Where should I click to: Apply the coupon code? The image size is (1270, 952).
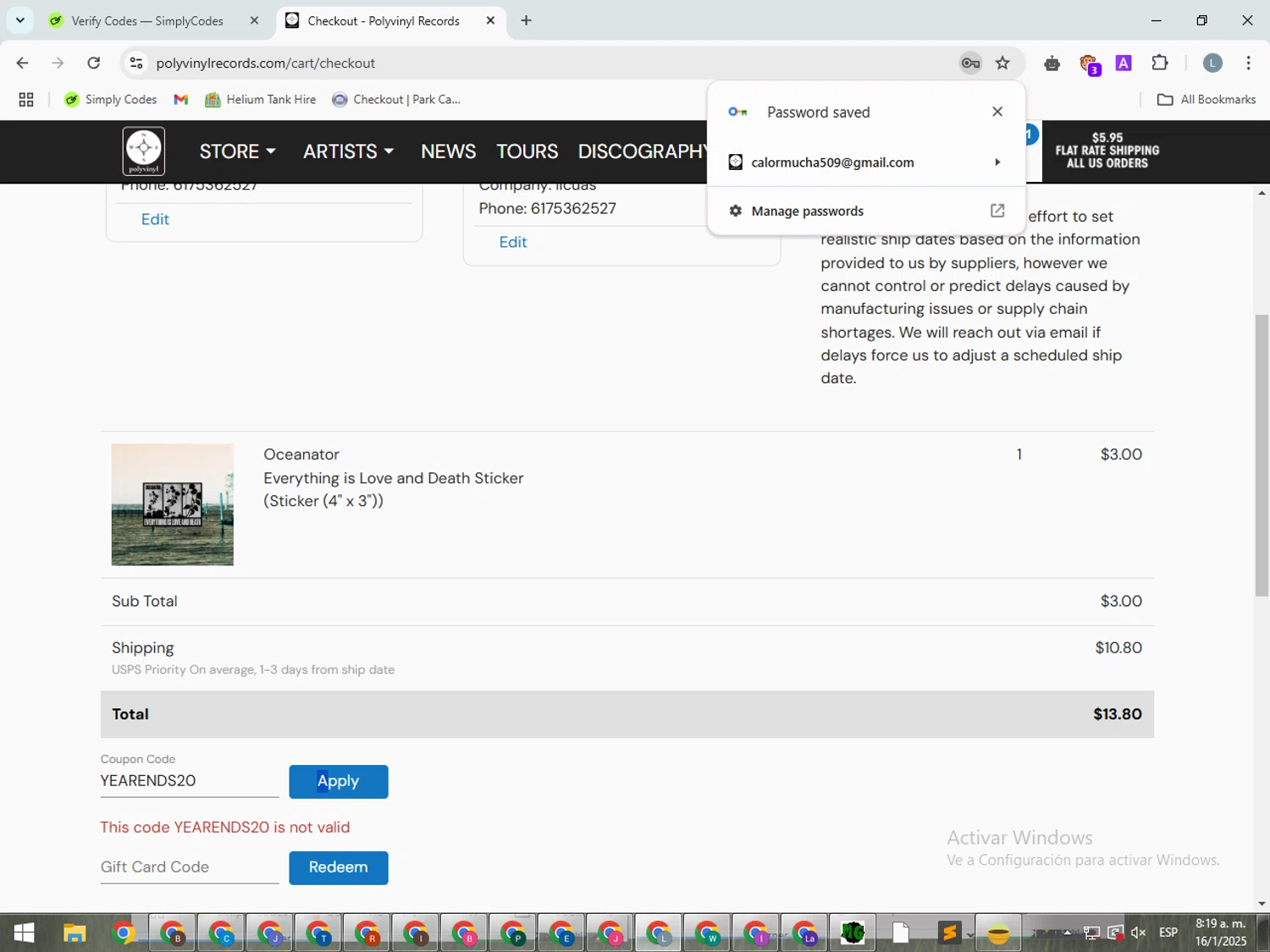(x=339, y=781)
